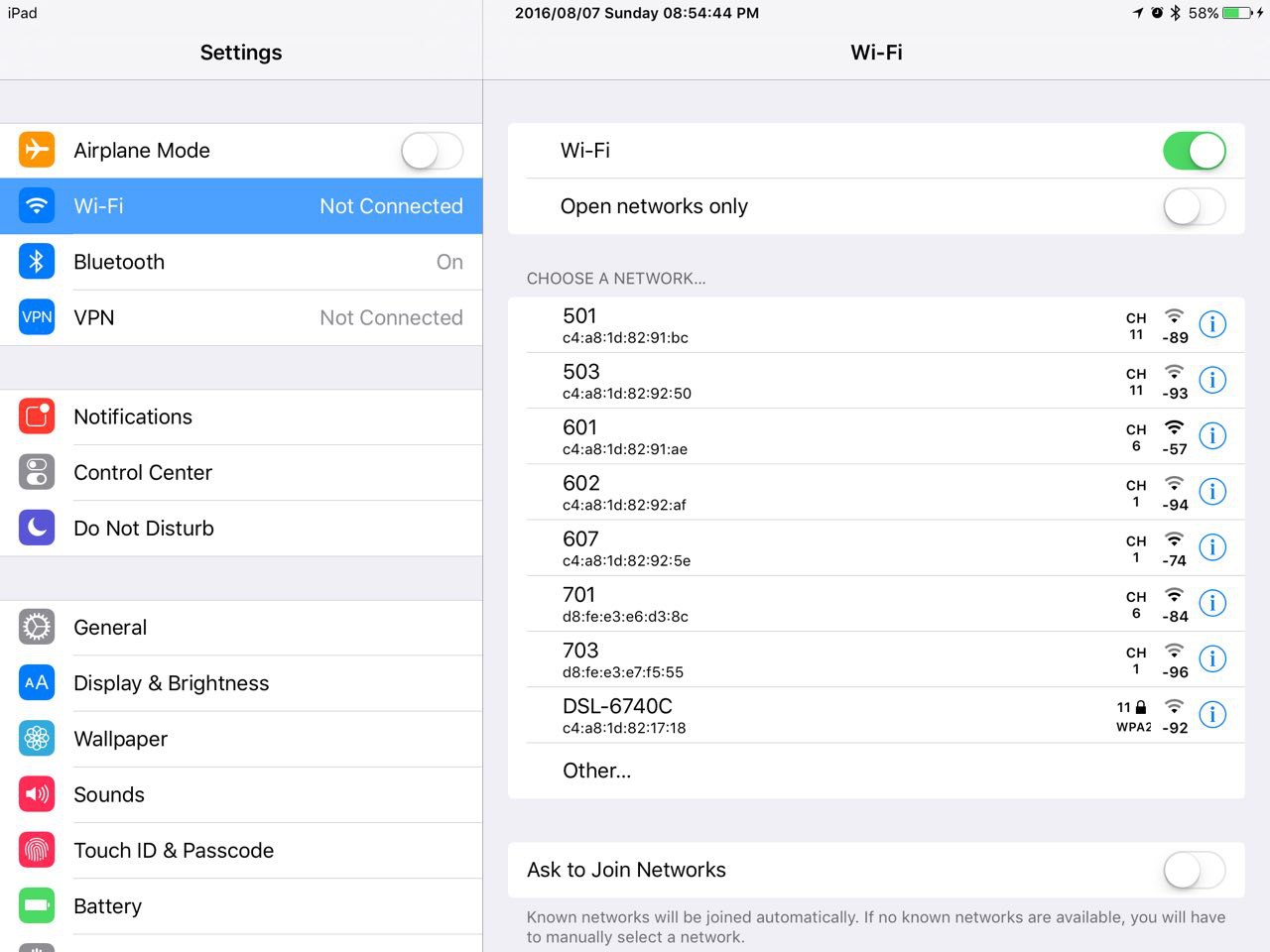Viewport: 1270px width, 952px height.
Task: Tap the VPN icon in sidebar
Action: [37, 317]
